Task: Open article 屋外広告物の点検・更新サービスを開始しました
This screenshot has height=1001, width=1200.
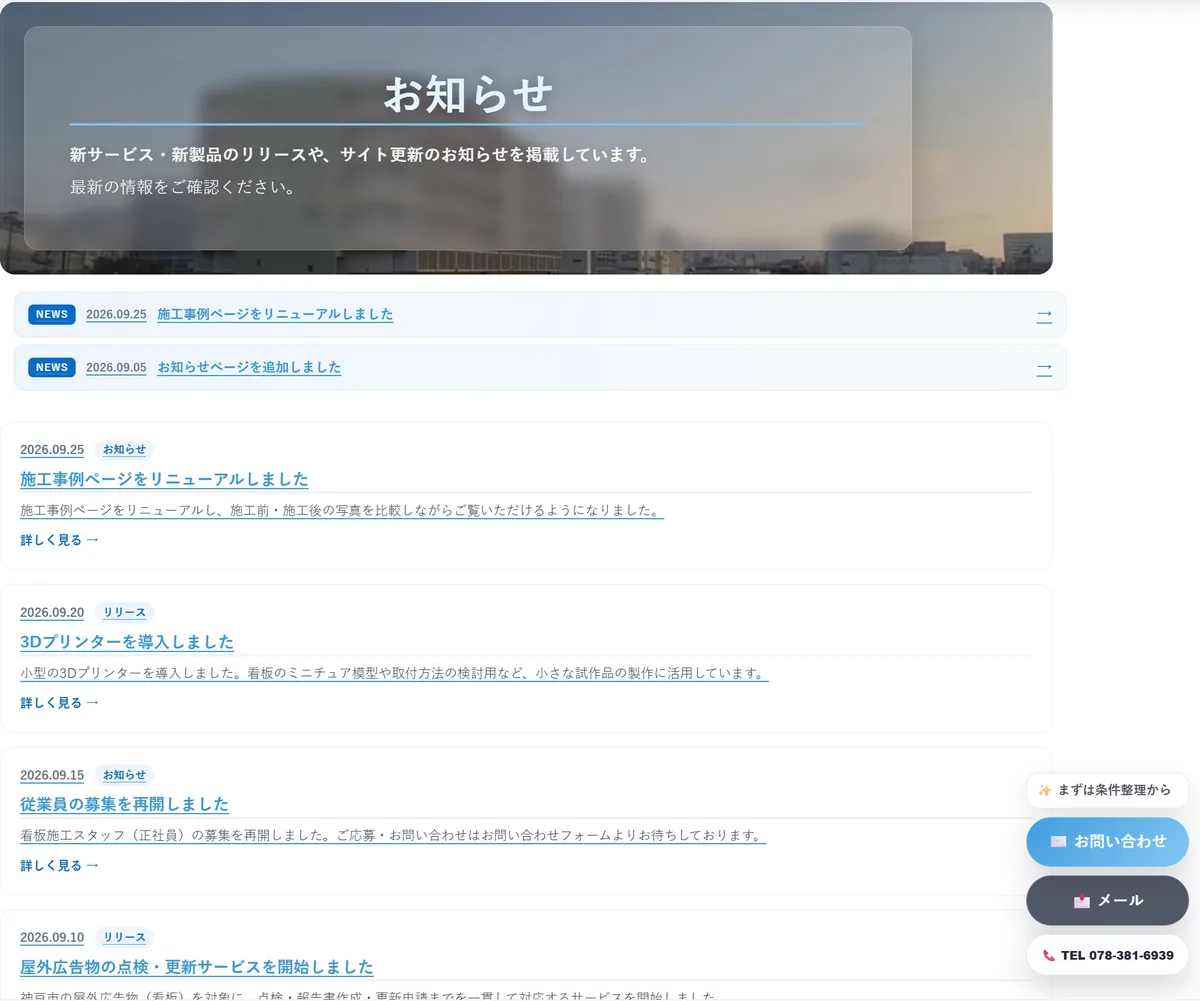Action: tap(197, 968)
